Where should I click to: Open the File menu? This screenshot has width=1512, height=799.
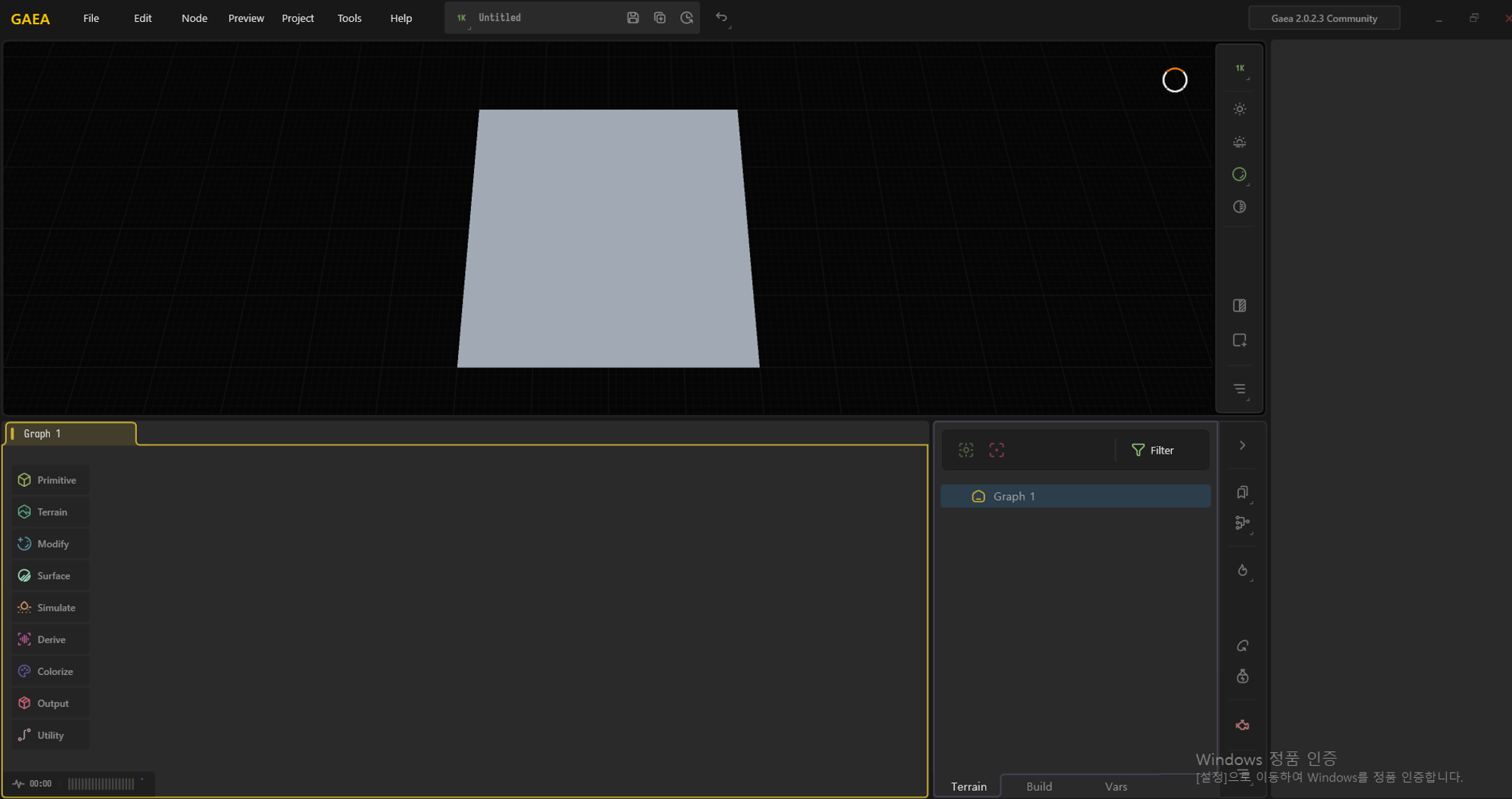[91, 18]
